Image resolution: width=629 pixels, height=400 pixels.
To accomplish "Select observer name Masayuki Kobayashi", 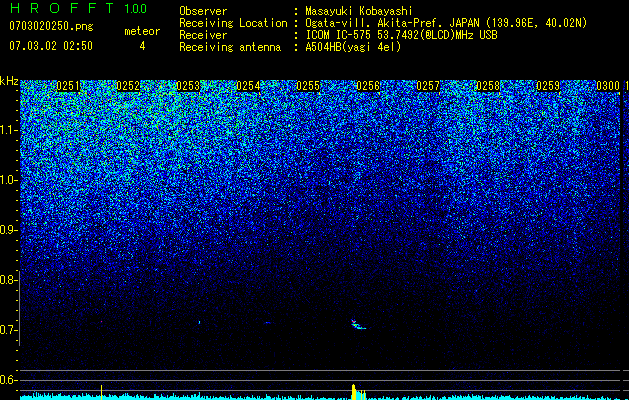I will tap(359, 11).
